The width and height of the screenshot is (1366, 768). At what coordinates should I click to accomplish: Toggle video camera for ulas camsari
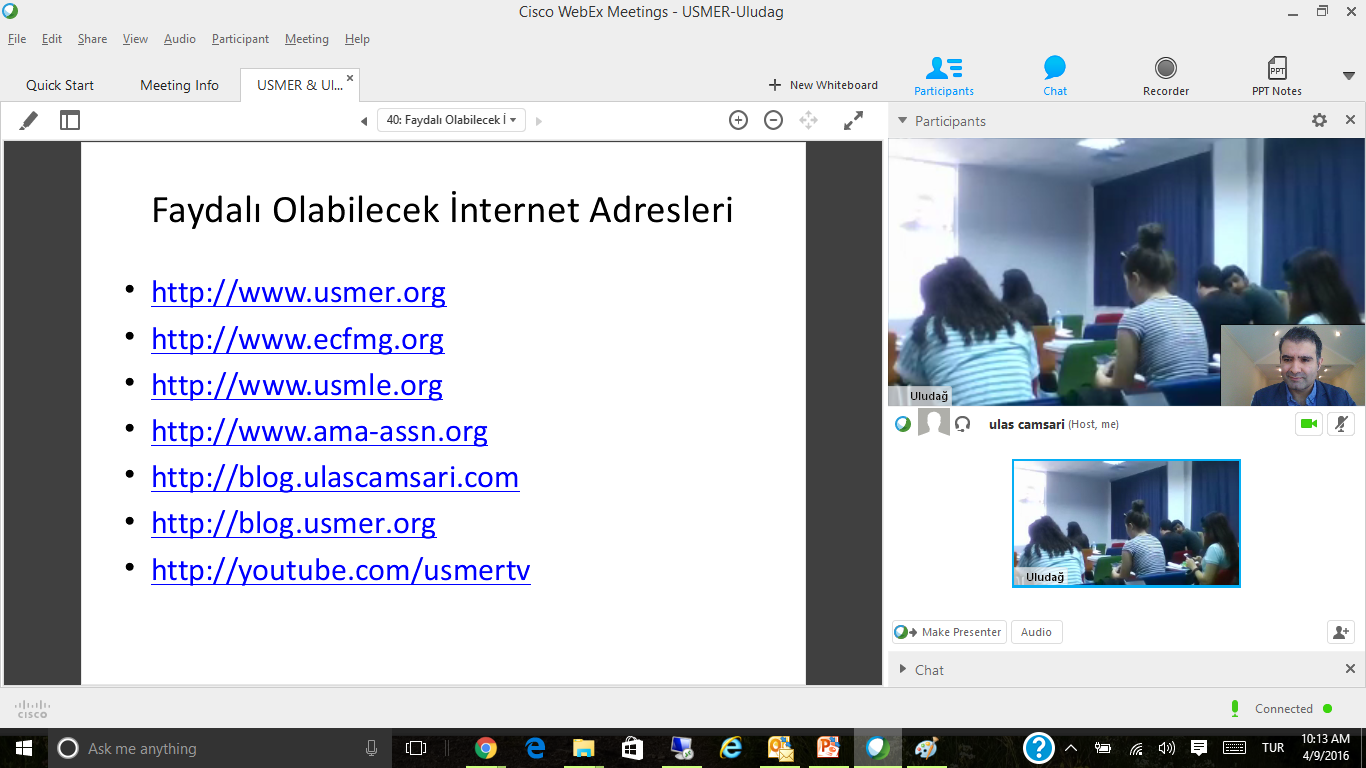pyautogui.click(x=1308, y=424)
